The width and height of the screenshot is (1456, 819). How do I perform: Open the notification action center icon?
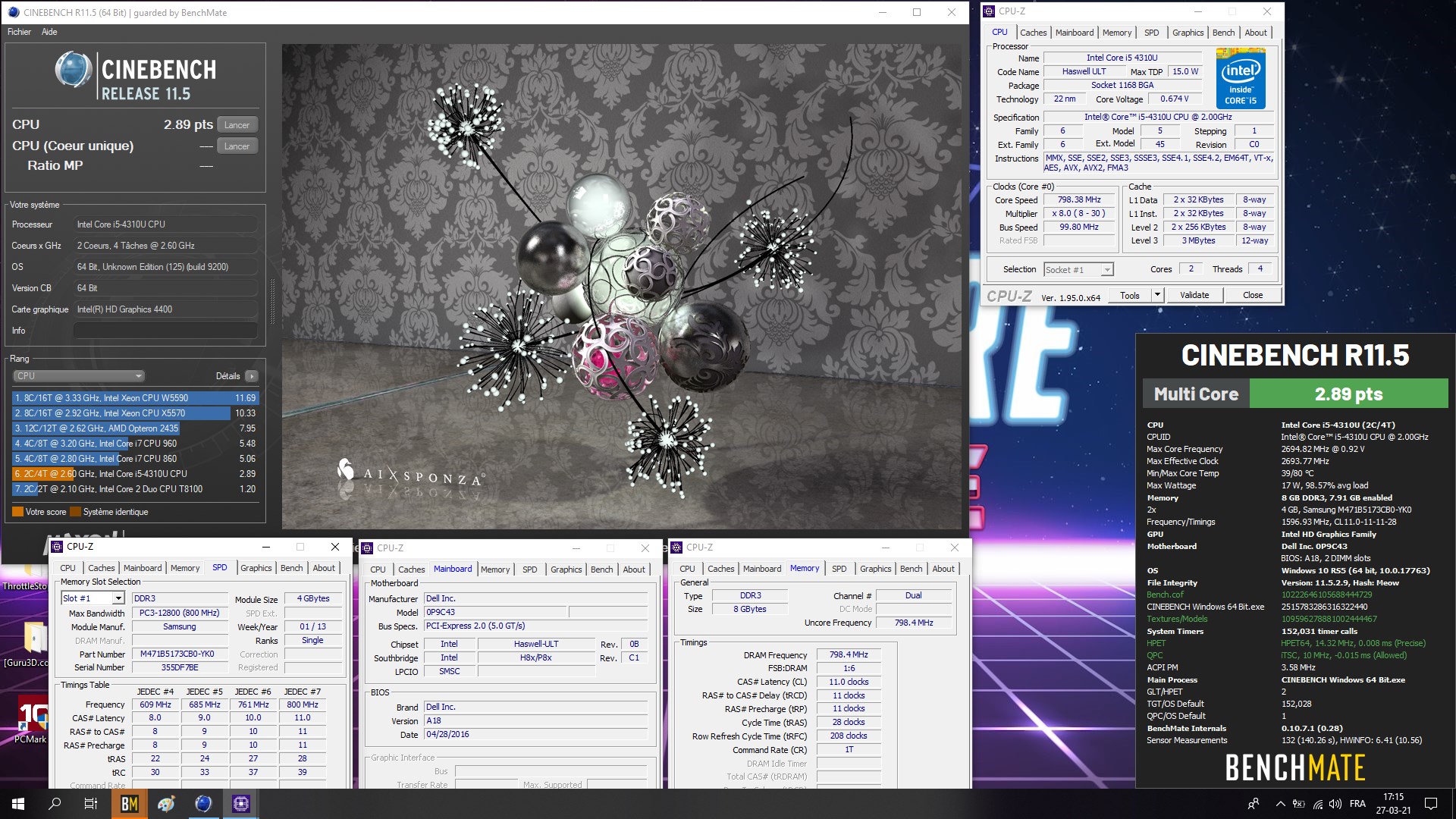pos(1431,804)
